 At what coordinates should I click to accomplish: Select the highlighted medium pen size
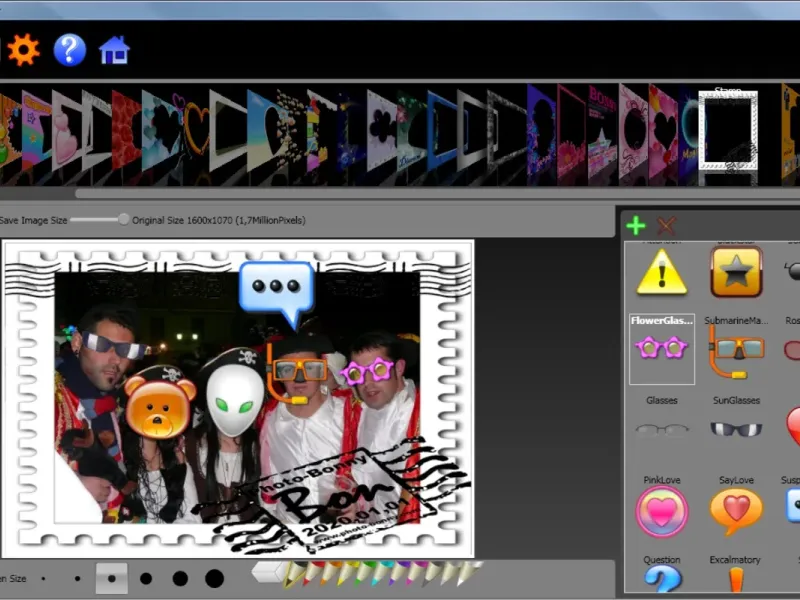(111, 578)
